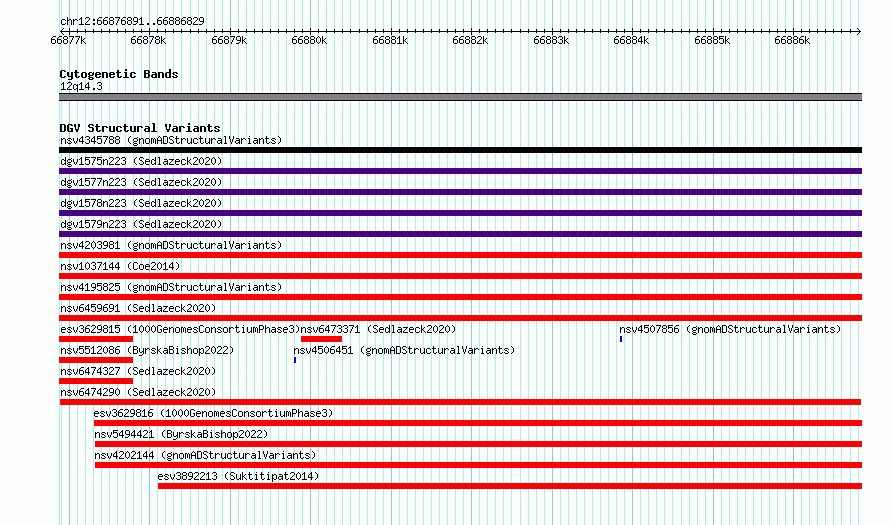Open nsv4195825 gnomAD variant label
This screenshot has height=525, width=890.
click(x=171, y=287)
